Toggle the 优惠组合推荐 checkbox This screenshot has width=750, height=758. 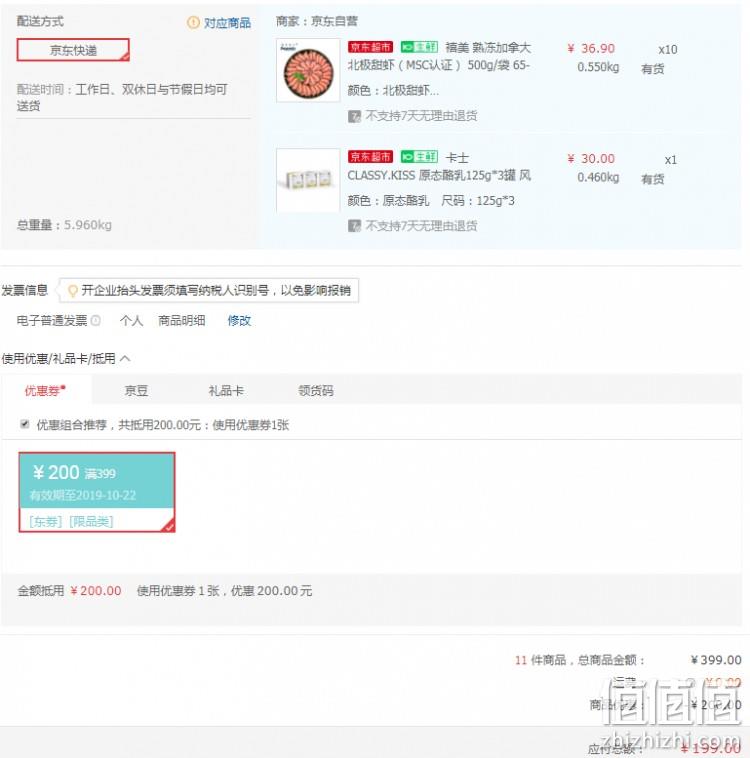click(x=25, y=424)
